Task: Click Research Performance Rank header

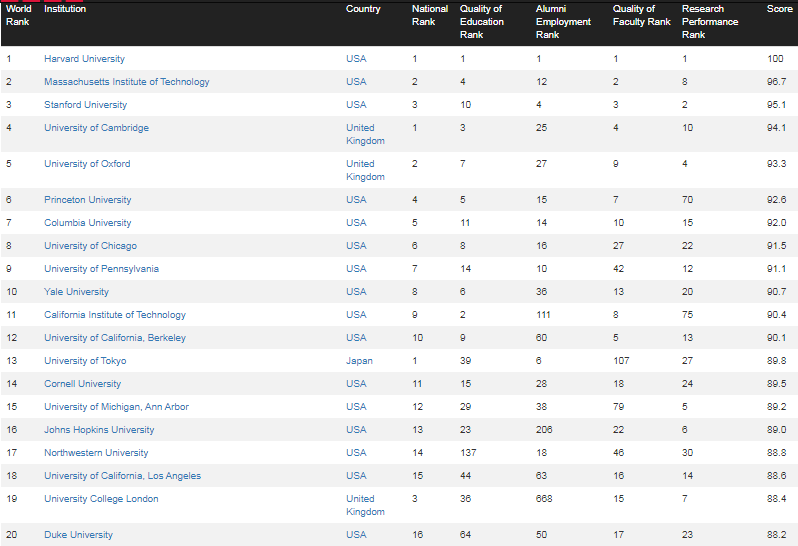Action: coord(709,21)
